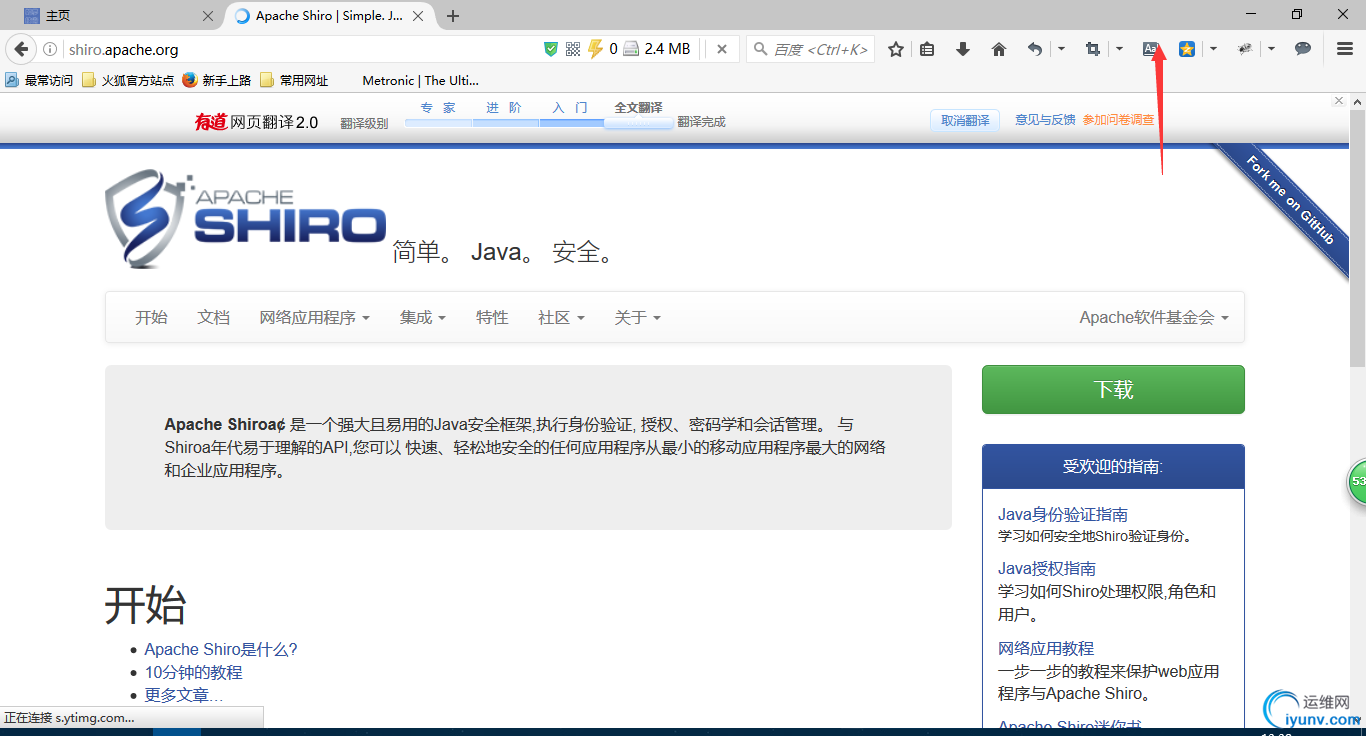1366x736 pixels.
Task: Click the blue star extension icon
Action: (x=1186, y=49)
